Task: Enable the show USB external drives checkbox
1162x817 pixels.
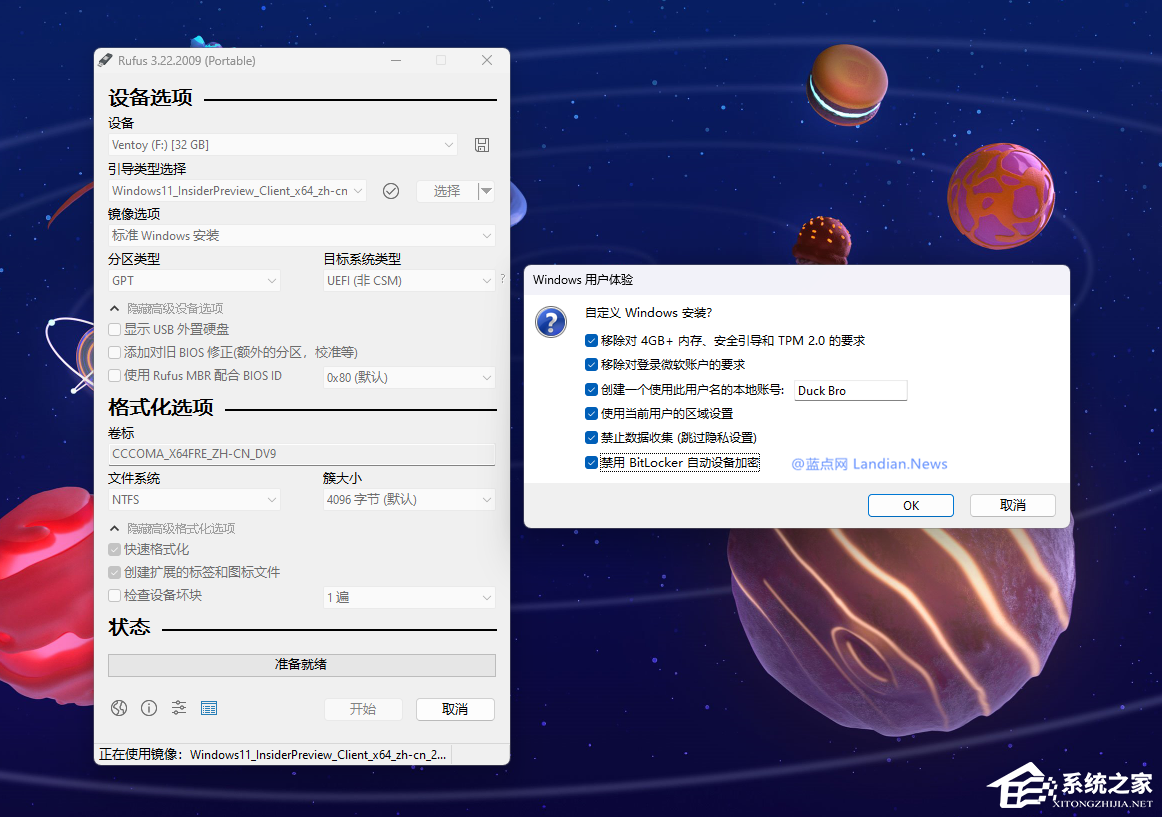Action: pyautogui.click(x=115, y=329)
